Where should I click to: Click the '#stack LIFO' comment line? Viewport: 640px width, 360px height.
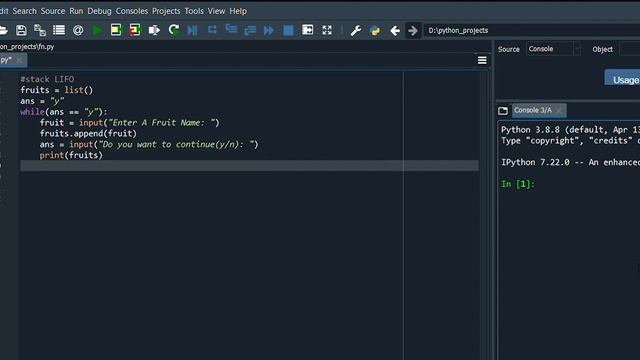click(47, 79)
